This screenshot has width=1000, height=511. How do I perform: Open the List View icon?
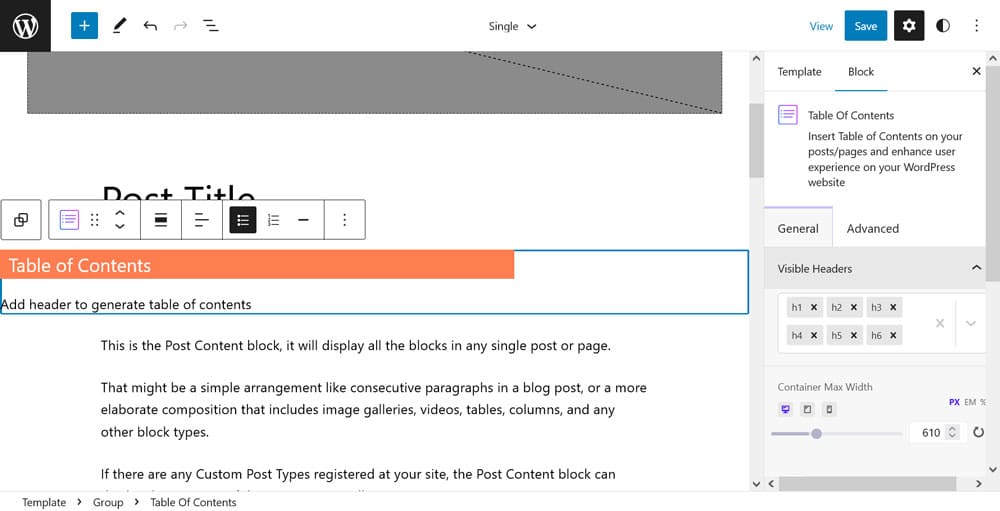[x=211, y=26]
